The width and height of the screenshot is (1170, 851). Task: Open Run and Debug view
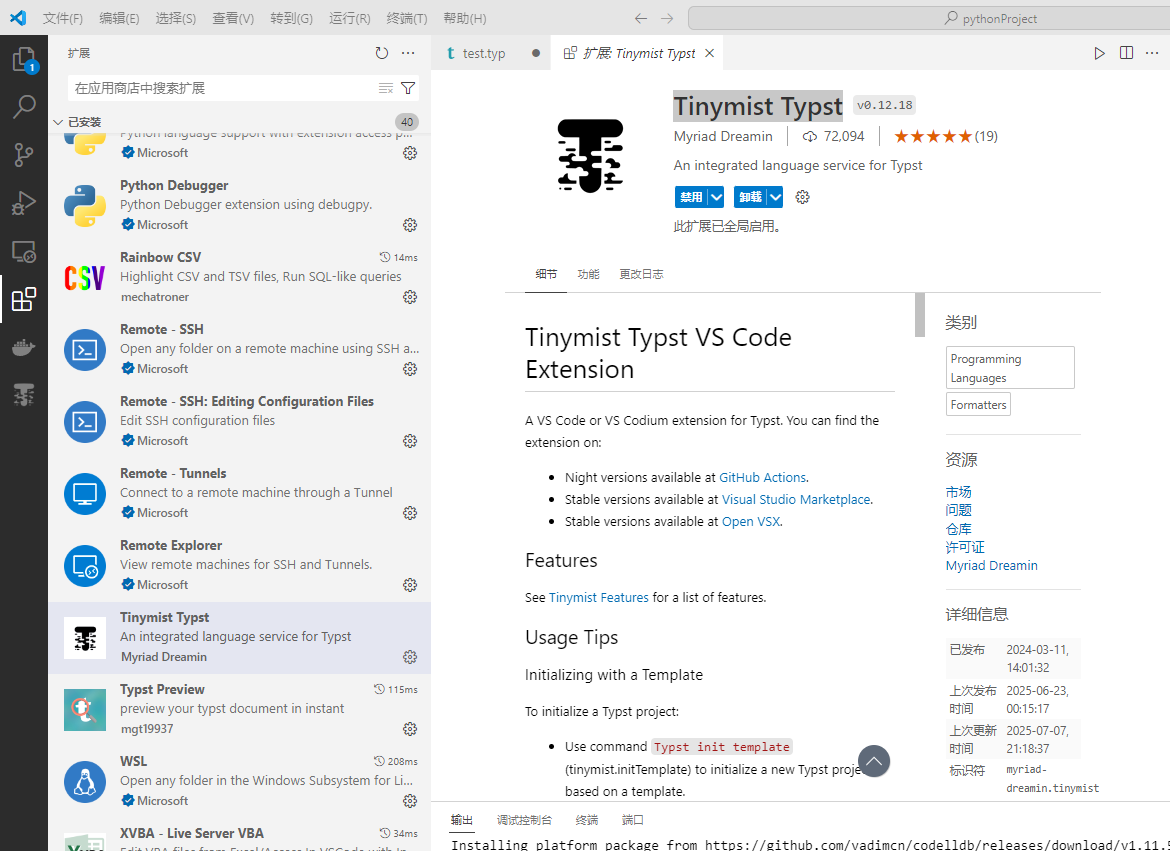click(x=24, y=203)
